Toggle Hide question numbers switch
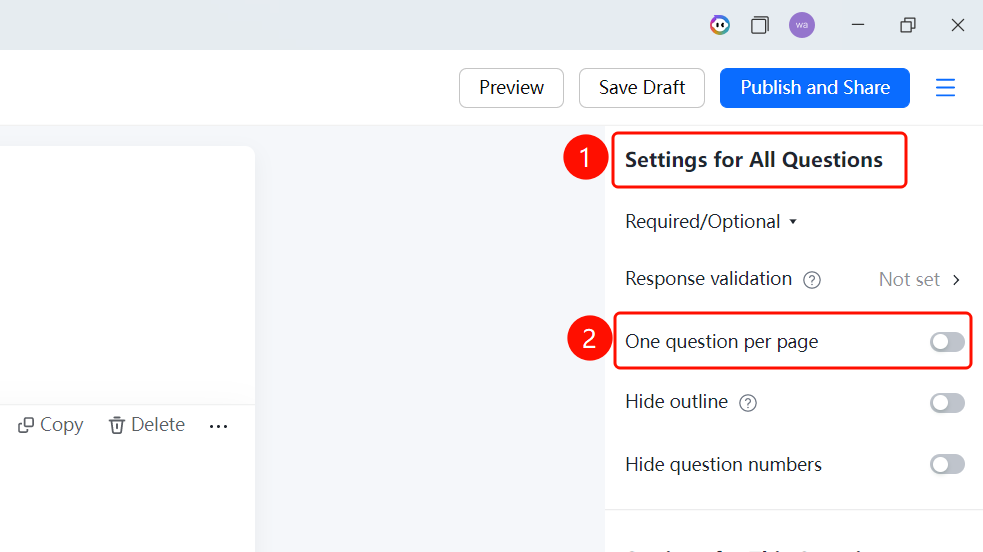 pos(947,464)
